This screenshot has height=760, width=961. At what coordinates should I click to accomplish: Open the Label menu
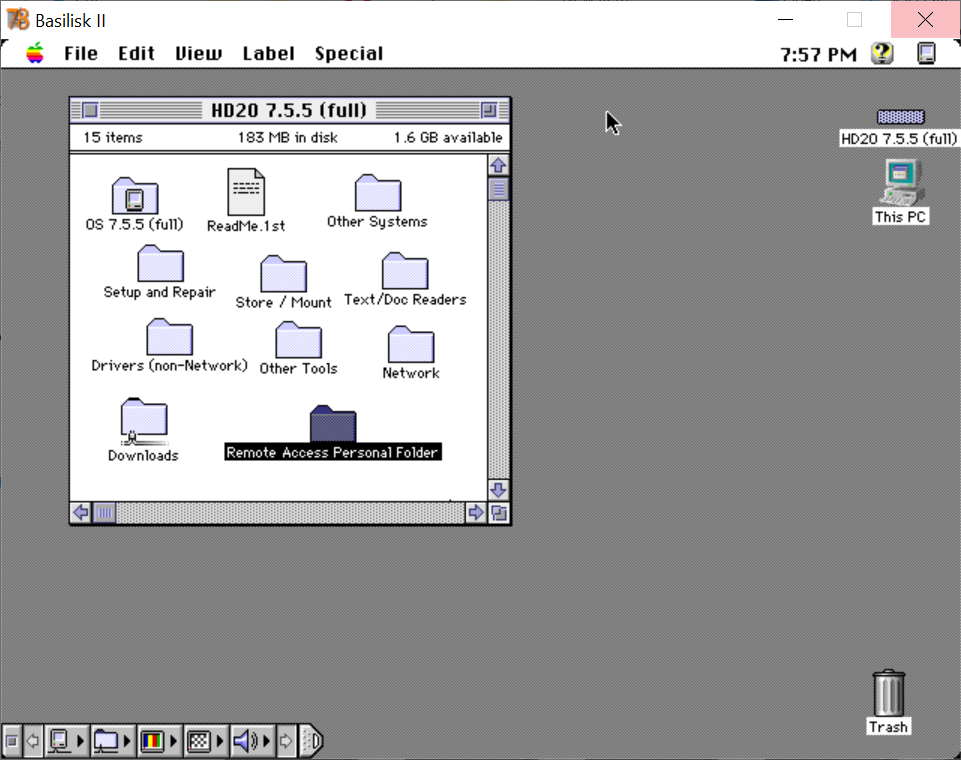268,53
